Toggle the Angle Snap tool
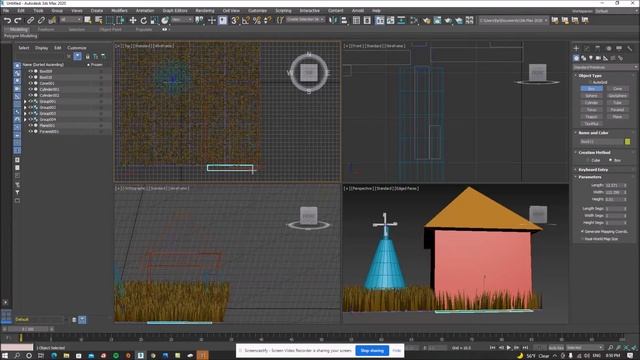 coord(246,20)
